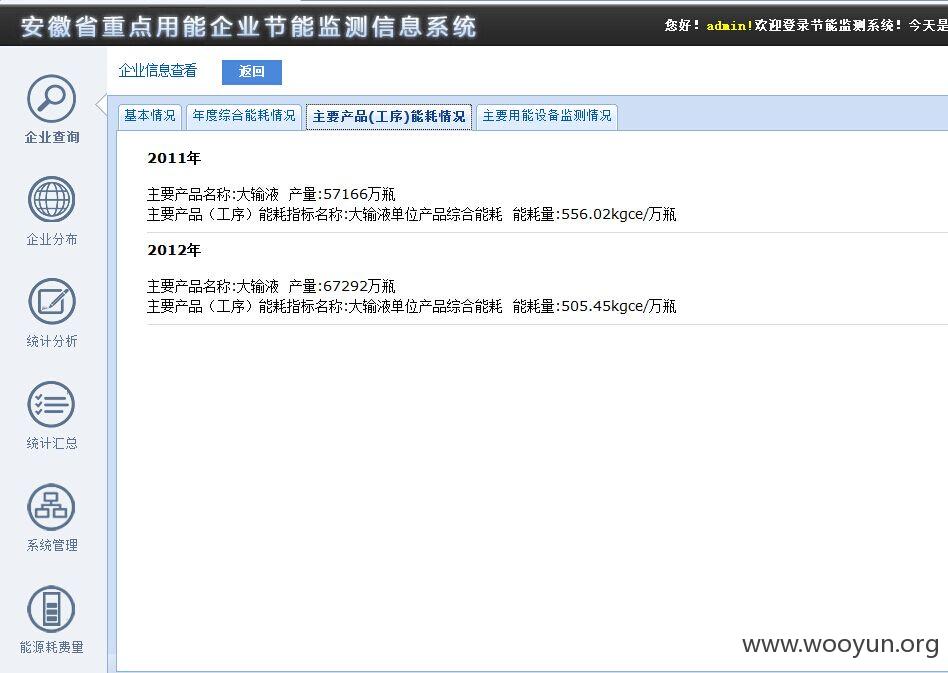Image resolution: width=948 pixels, height=673 pixels.
Task: Click the 产量:57166万瓶 value
Action: (x=342, y=194)
